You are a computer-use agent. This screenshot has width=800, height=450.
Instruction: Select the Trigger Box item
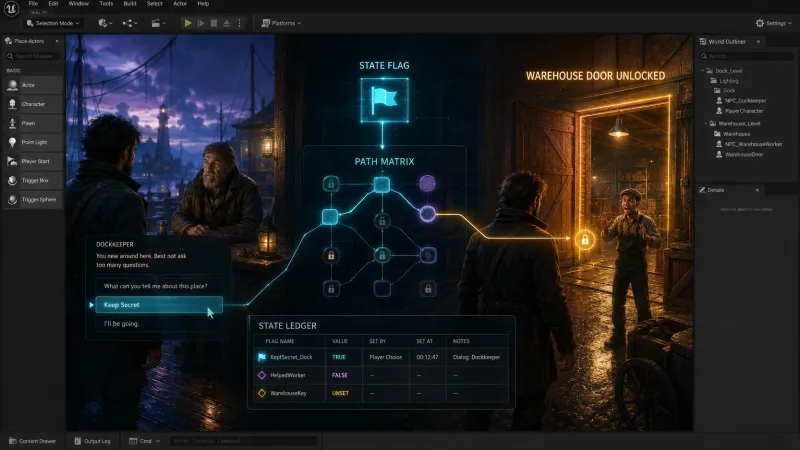33,180
